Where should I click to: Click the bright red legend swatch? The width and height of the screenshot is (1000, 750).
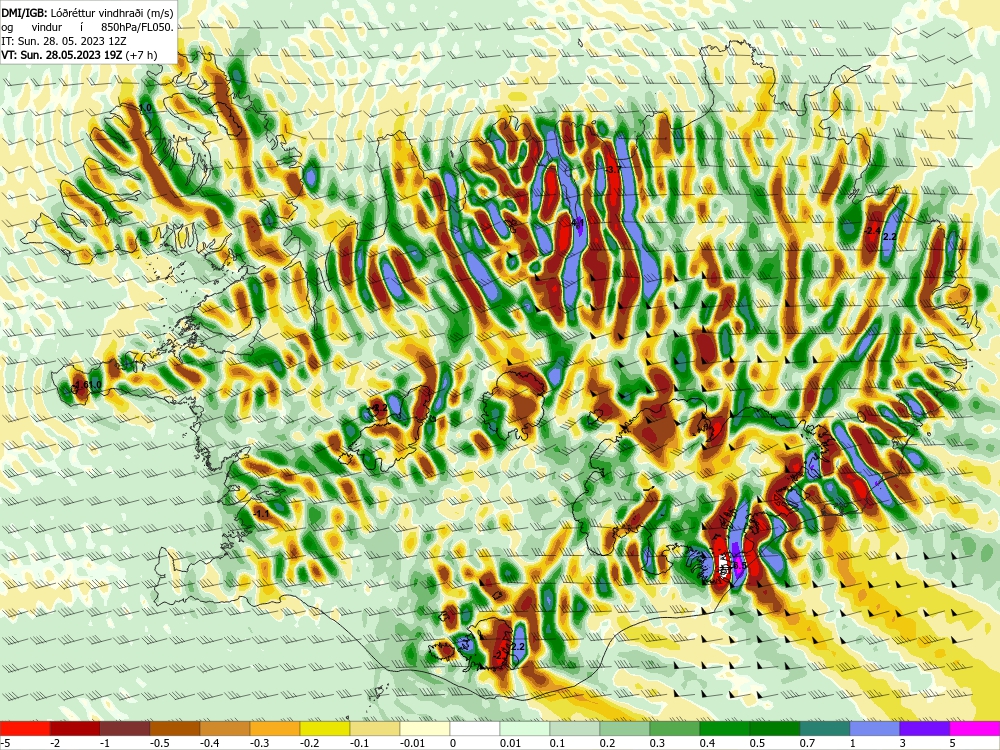coord(25,728)
